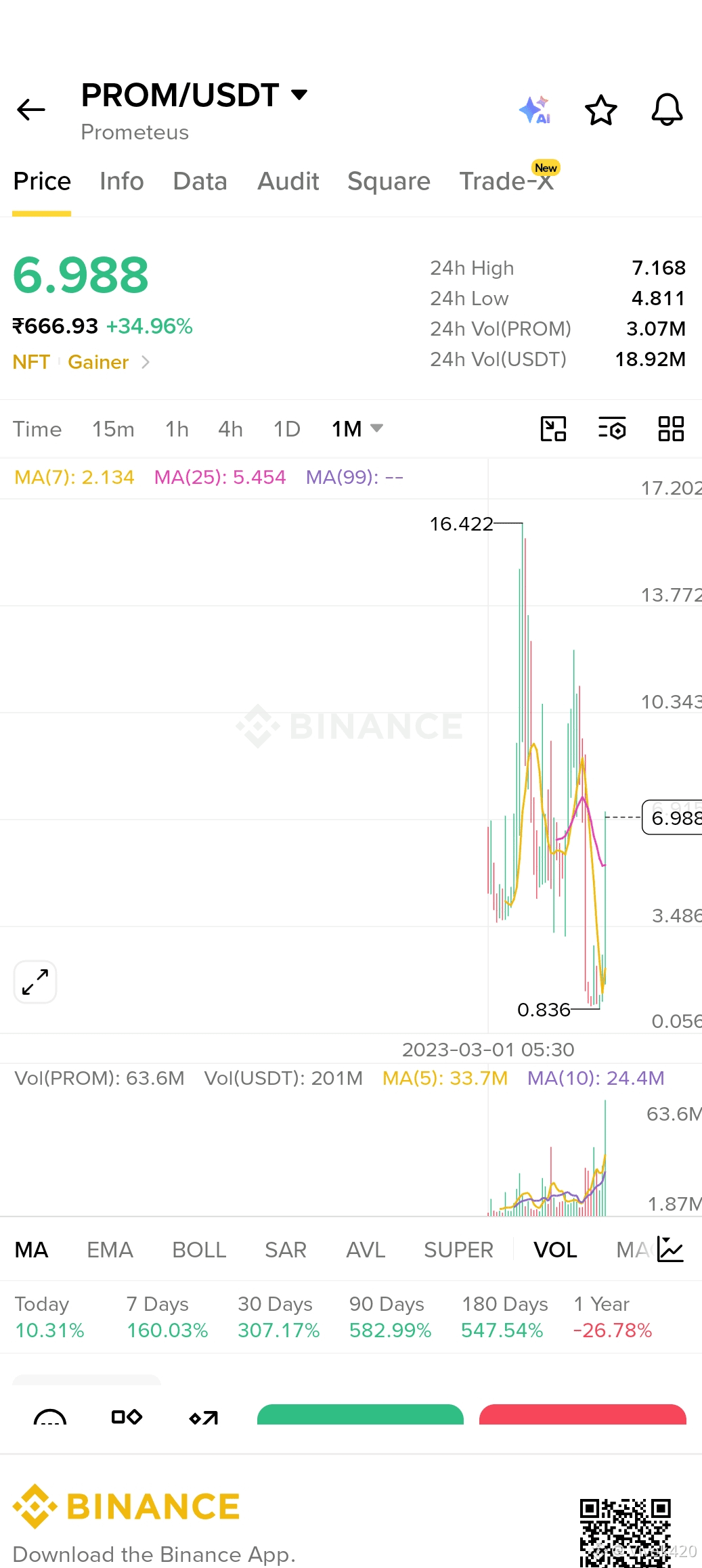
Task: Tap the back arrow icon
Action: (31, 110)
